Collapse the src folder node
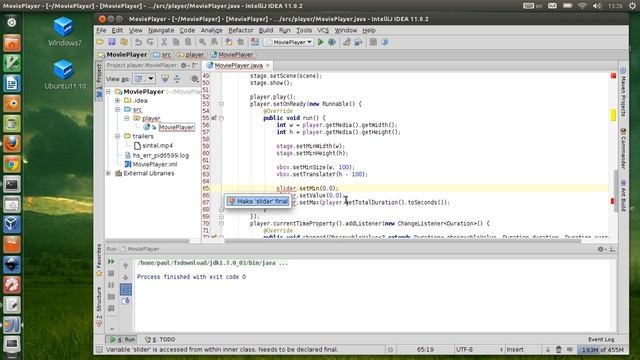640x360 pixels. (118, 109)
